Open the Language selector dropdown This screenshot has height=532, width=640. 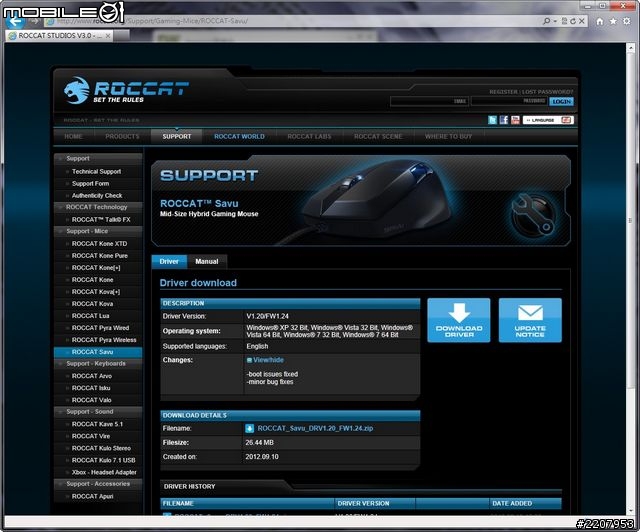(x=548, y=120)
